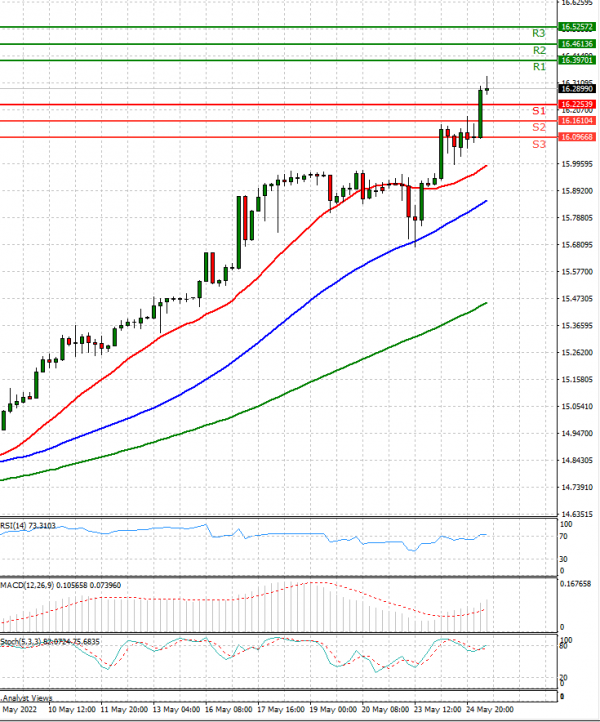Click the 24 May 20:00 time label
This screenshot has height=722, width=600.
[489, 709]
